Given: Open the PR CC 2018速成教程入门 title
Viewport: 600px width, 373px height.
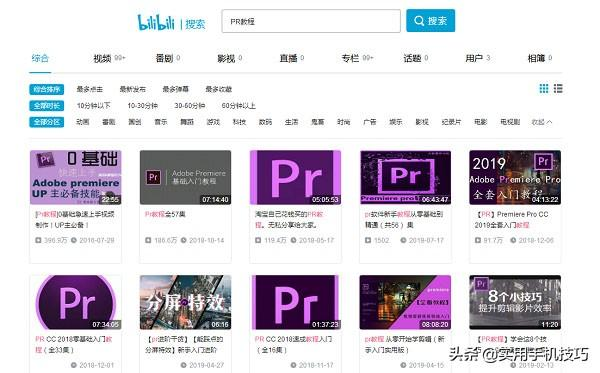Looking at the screenshot, I should click(293, 344).
